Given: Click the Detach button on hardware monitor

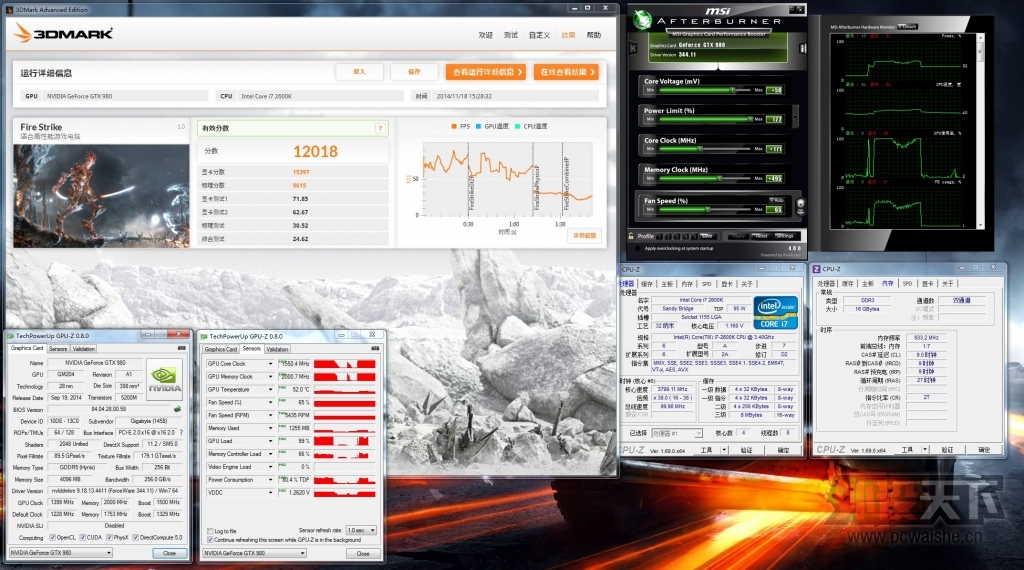Looking at the screenshot, I should (908, 27).
